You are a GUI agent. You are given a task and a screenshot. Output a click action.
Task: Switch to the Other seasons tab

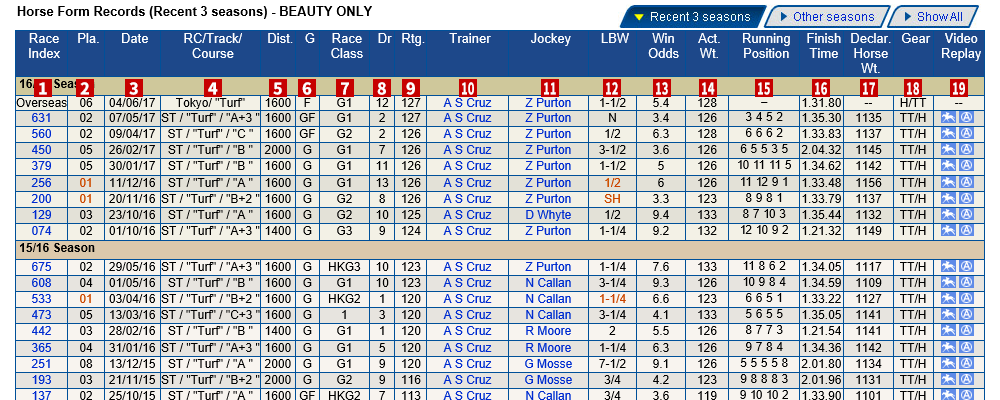click(x=826, y=17)
